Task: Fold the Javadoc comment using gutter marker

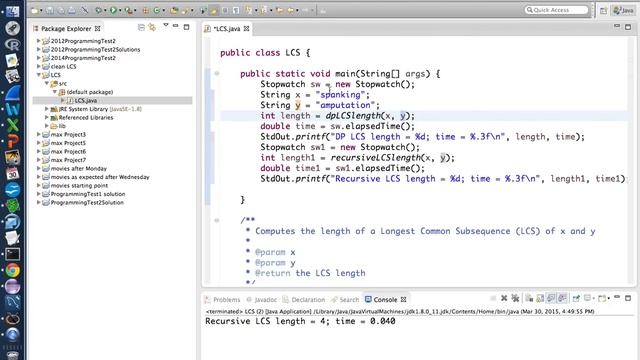Action: click(x=217, y=220)
